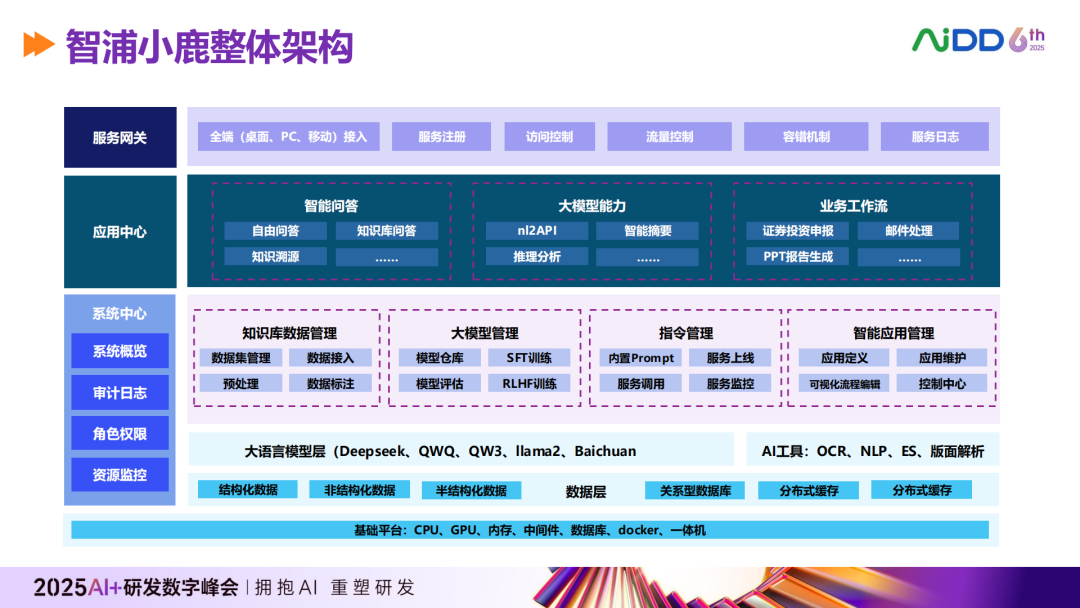This screenshot has height=608, width=1080.
Task: Enable the SFT训练 option
Action: (530, 356)
